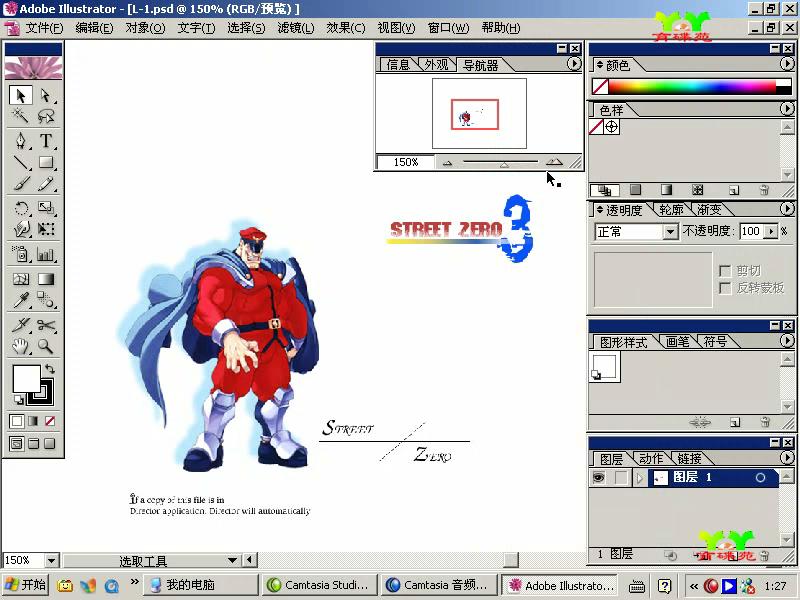This screenshot has height=600, width=800.
Task: Select the Gradient tool
Action: [46, 279]
